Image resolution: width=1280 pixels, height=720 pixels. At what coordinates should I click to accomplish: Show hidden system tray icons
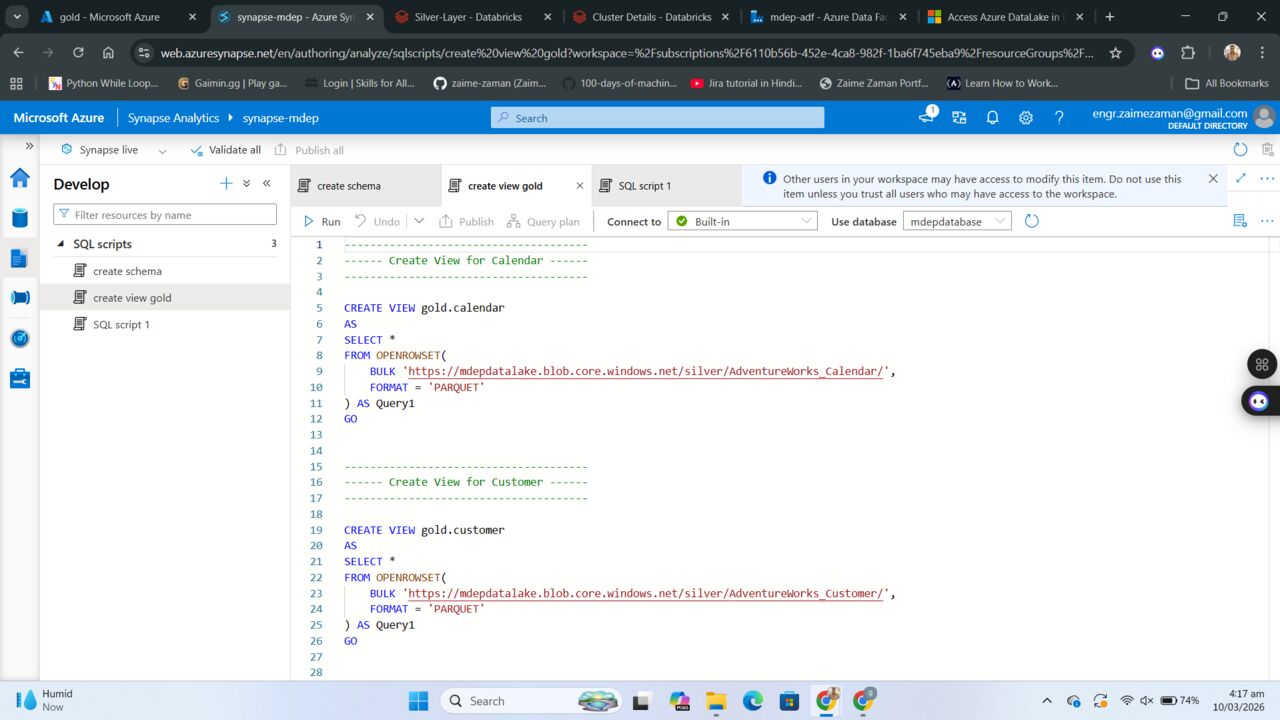(x=1047, y=701)
